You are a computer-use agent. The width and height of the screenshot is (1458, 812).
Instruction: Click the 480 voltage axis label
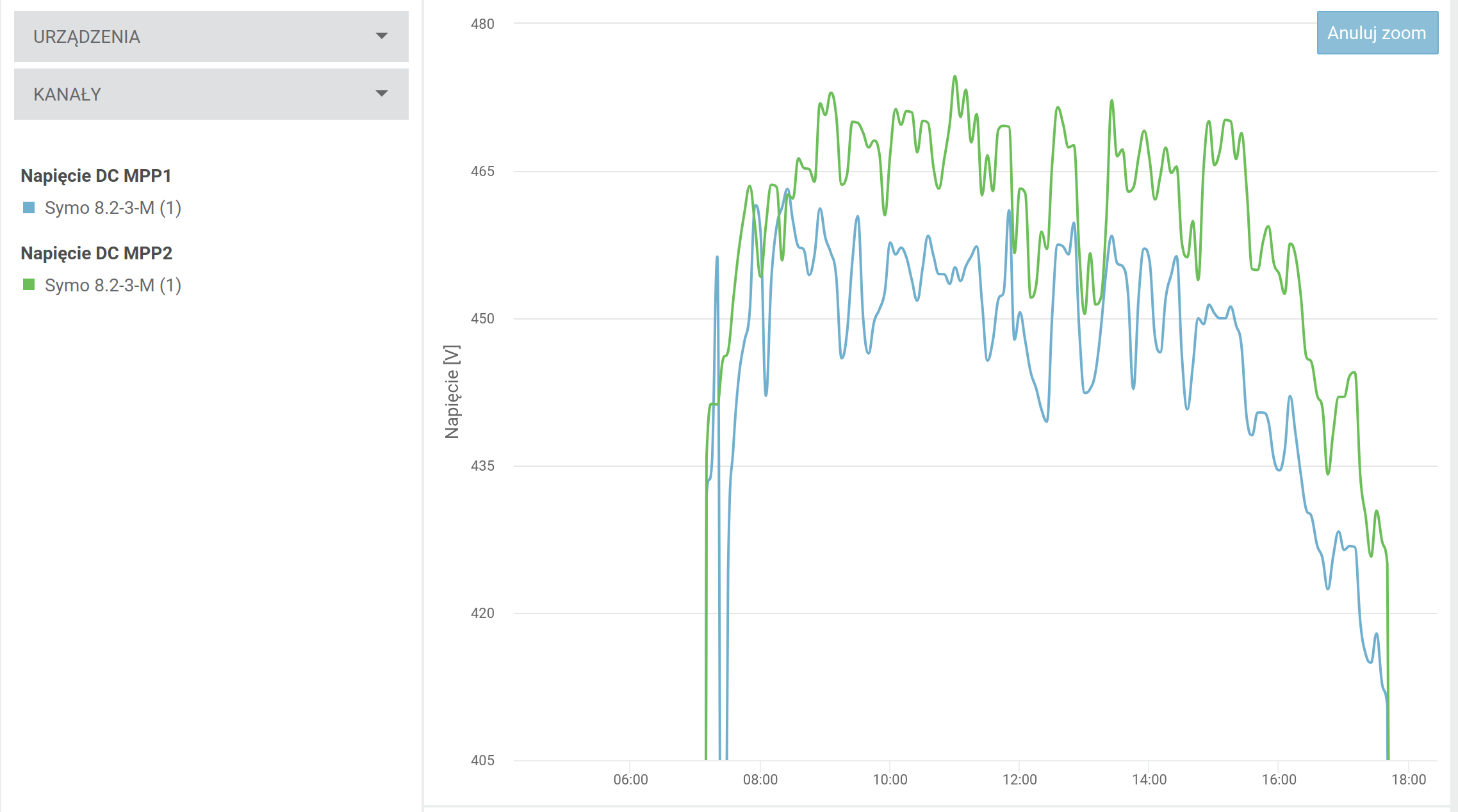[482, 24]
